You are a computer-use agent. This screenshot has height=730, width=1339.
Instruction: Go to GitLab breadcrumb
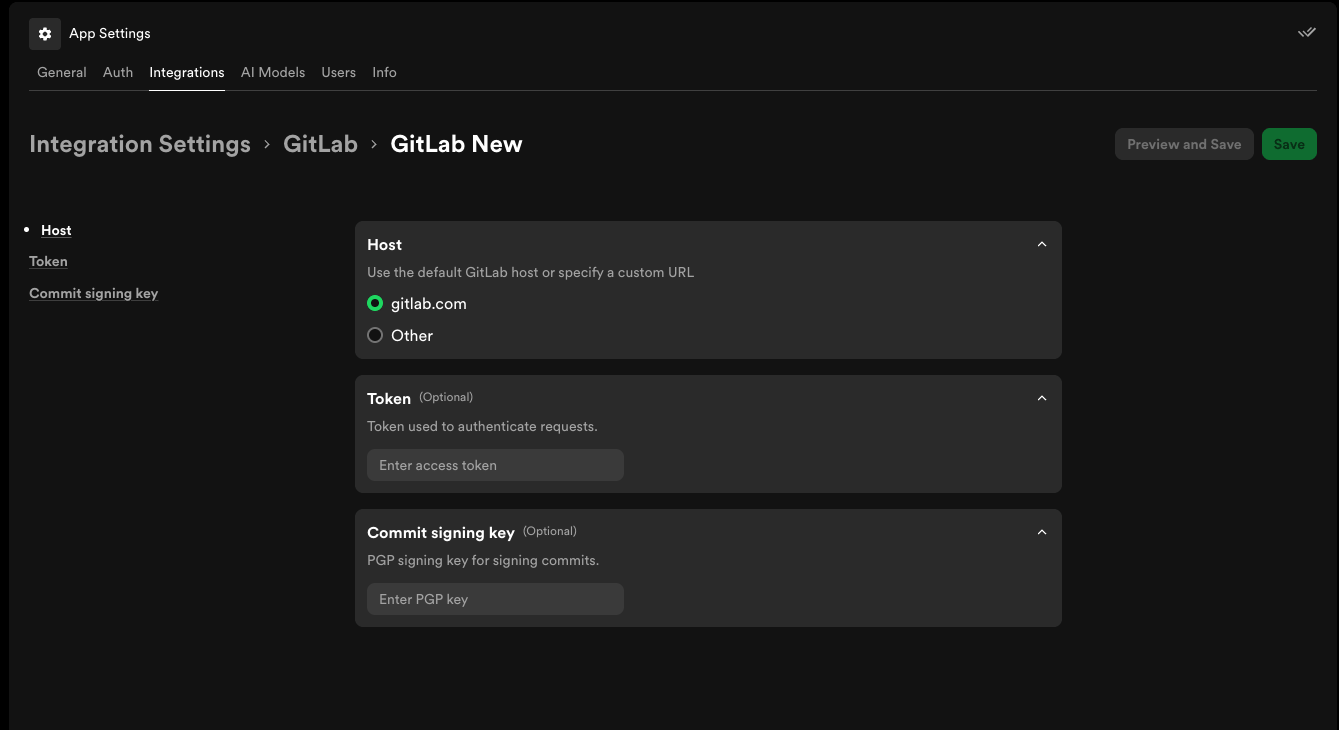(x=320, y=144)
